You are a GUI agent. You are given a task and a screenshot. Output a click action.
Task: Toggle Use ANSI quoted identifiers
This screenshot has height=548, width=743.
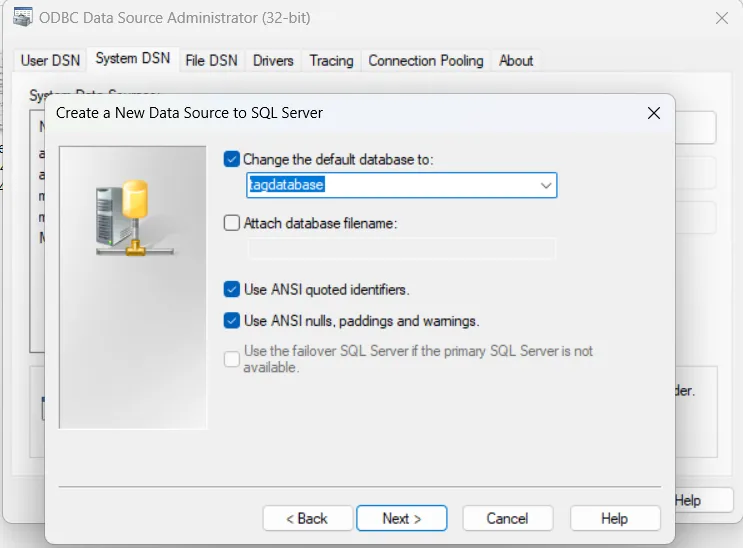[233, 290]
